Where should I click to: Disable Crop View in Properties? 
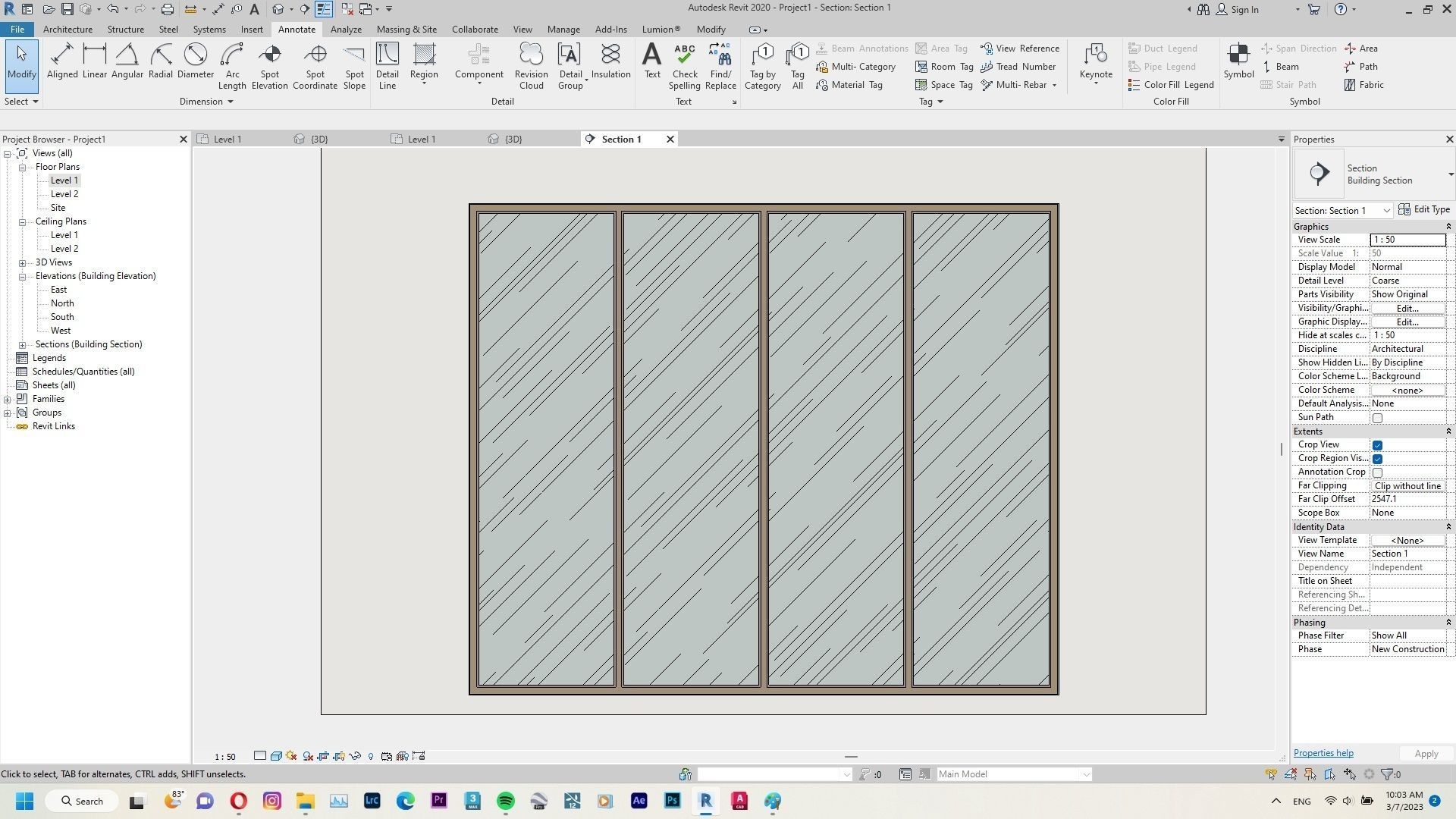point(1378,445)
